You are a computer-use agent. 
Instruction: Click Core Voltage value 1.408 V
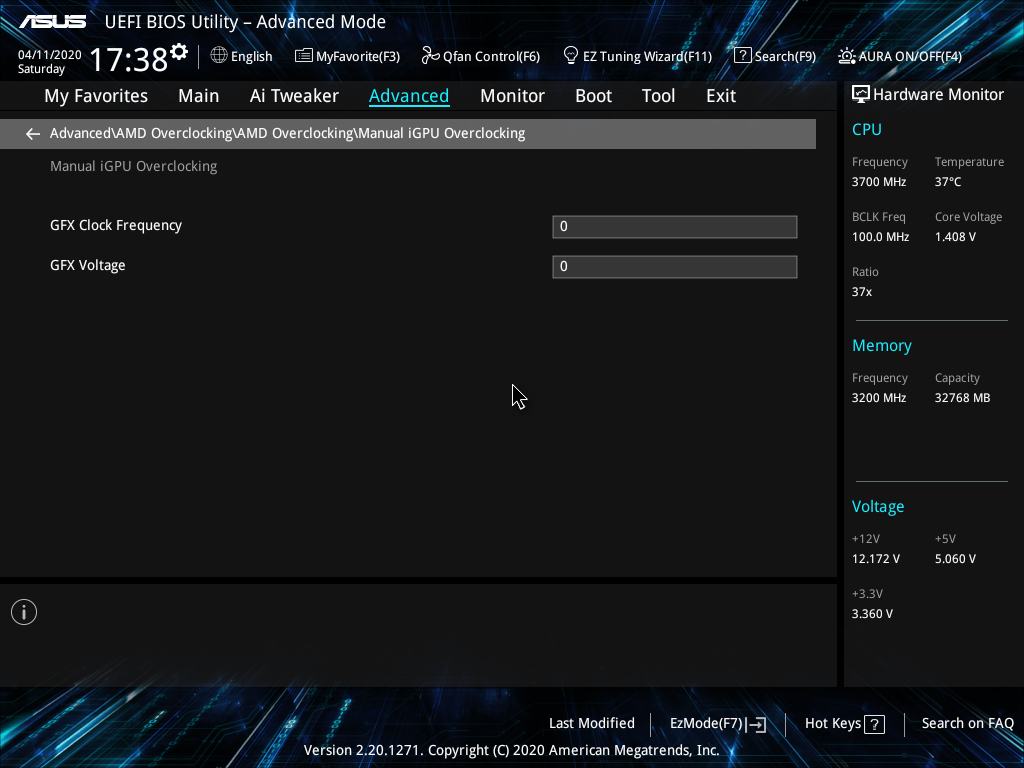[955, 236]
